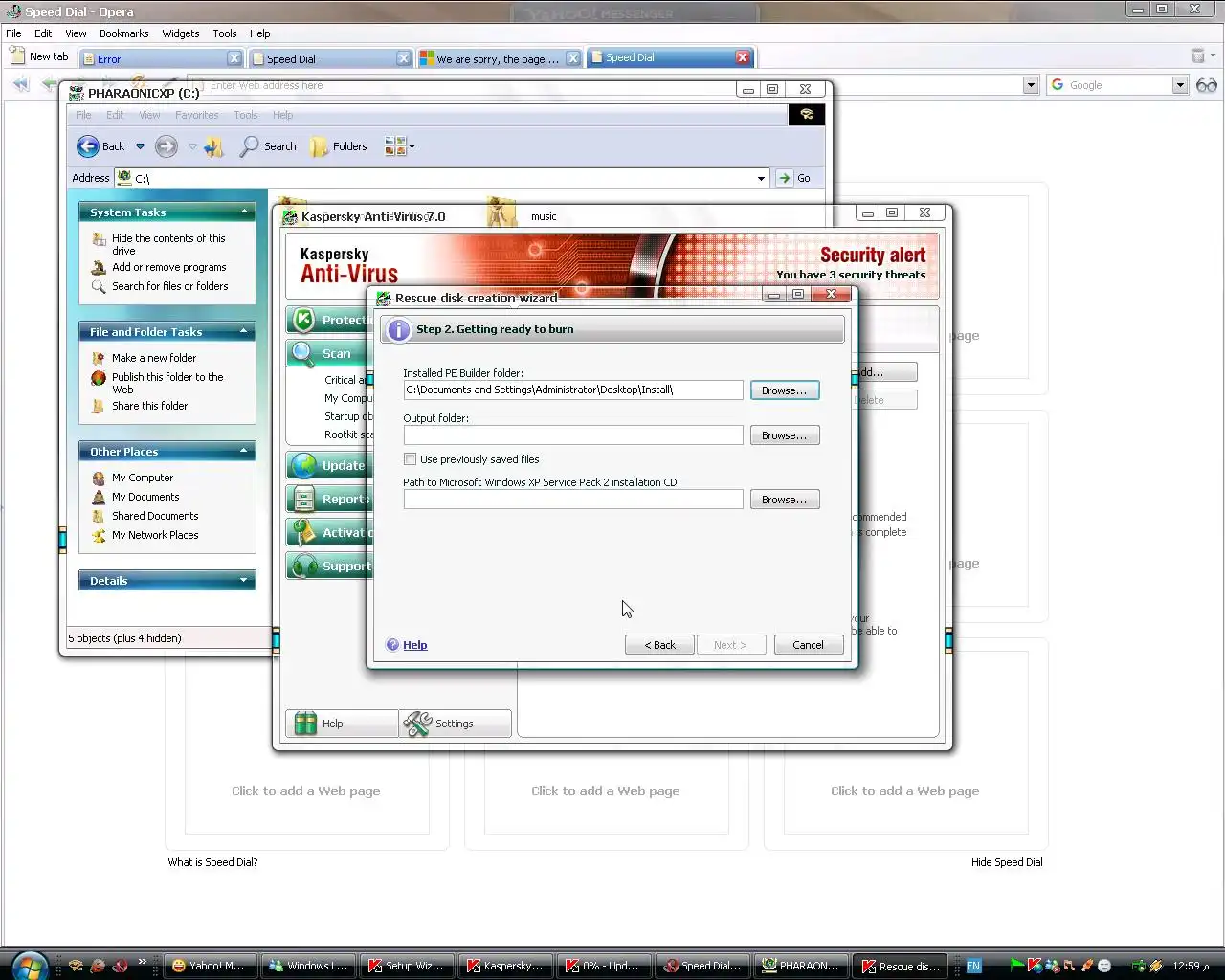Viewport: 1225px width, 980px height.
Task: Cancel the Rescue disk creation wizard
Action: point(809,645)
